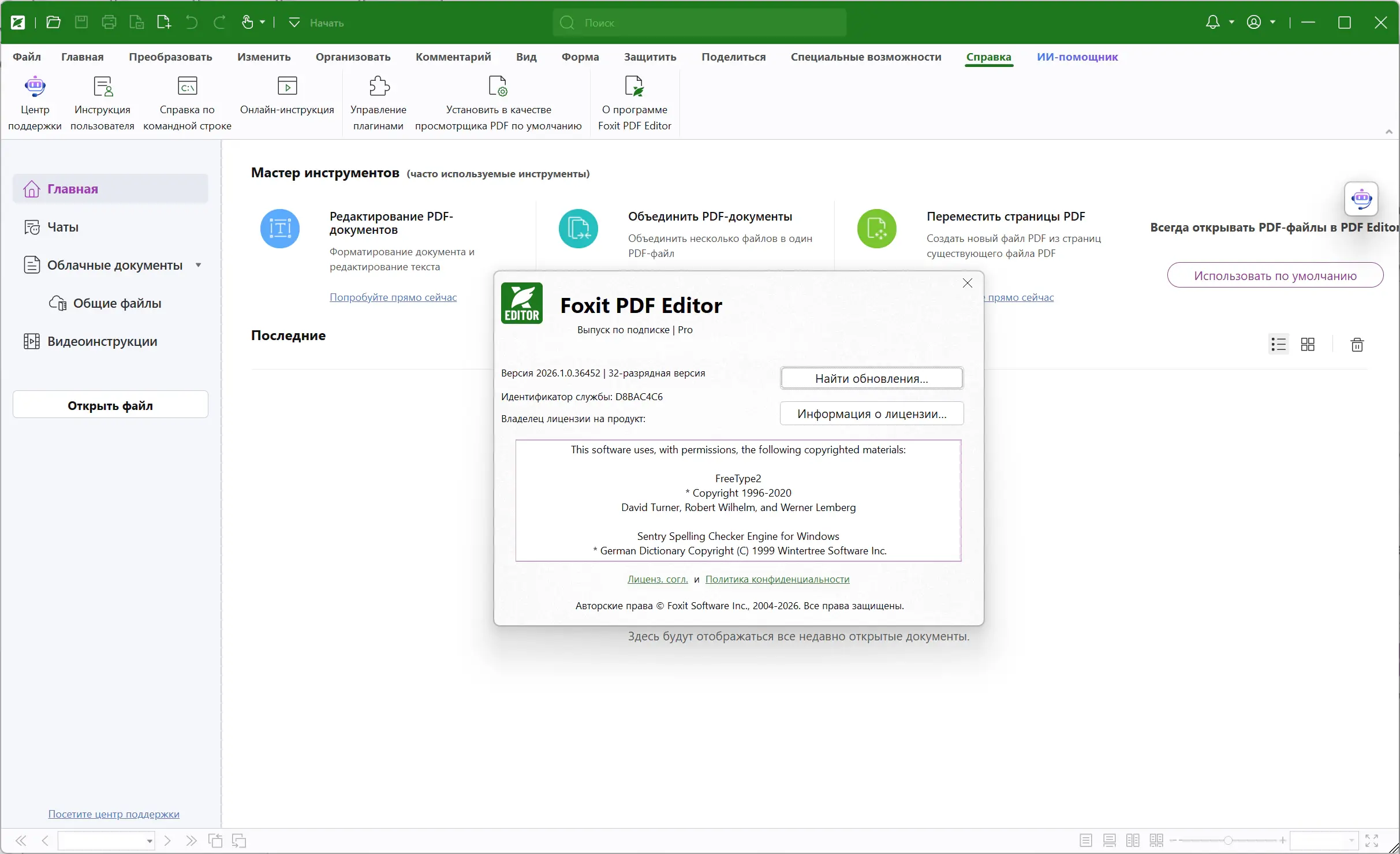Click the search (Поиск) field in title bar
The height and width of the screenshot is (854, 1400).
point(700,23)
